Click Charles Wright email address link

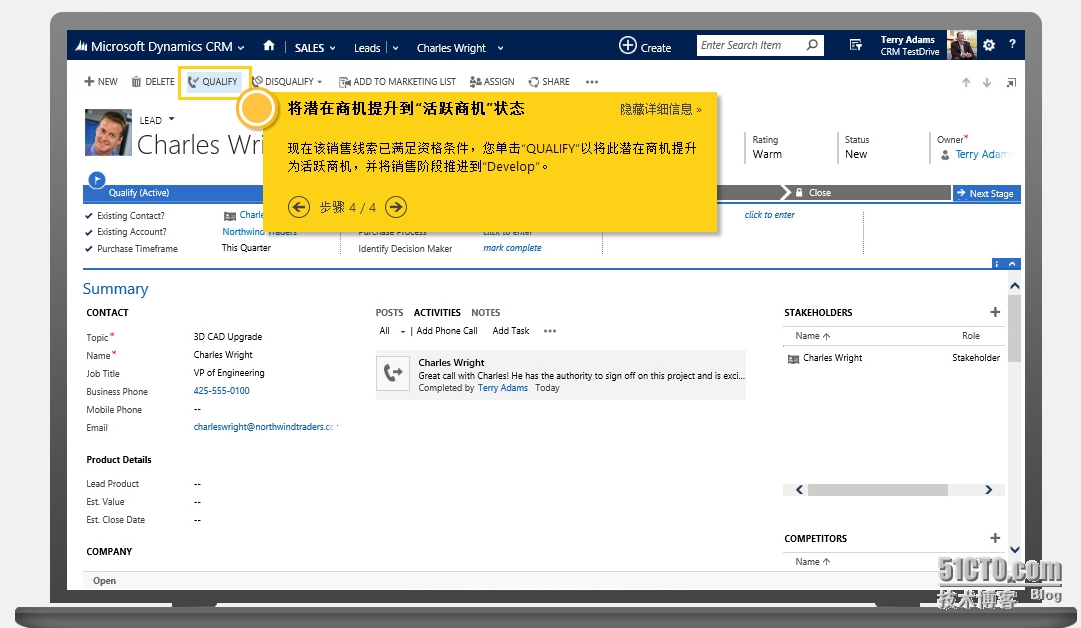(264, 427)
